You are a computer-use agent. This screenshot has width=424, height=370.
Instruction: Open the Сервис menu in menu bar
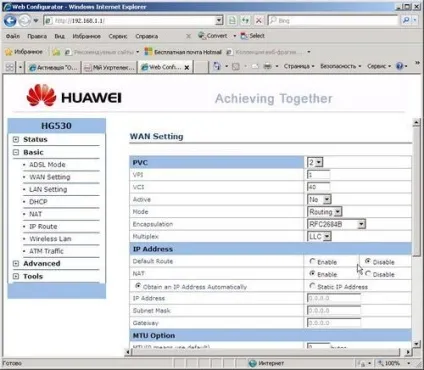click(x=118, y=36)
